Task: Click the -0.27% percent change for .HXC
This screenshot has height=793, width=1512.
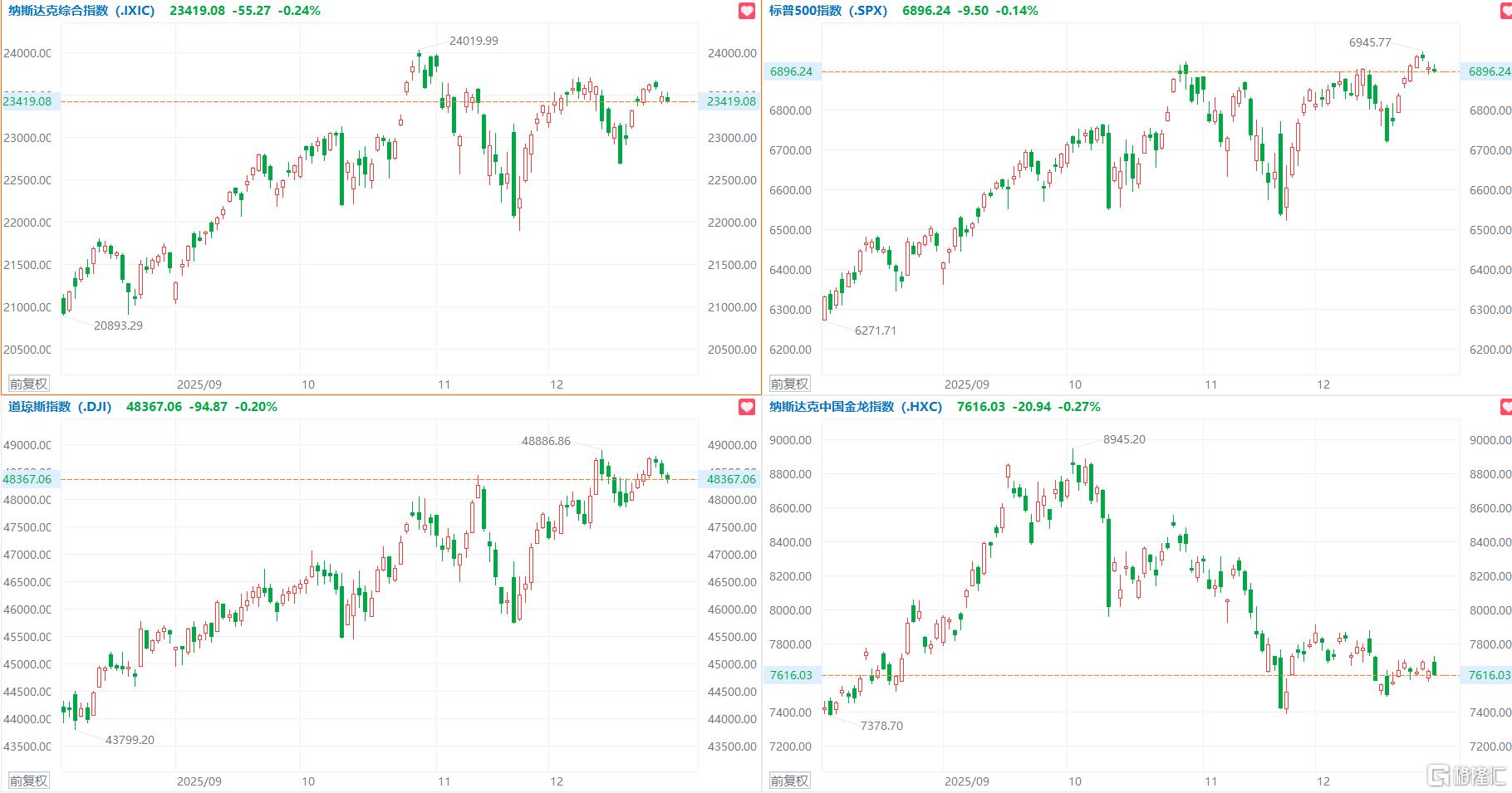Action: tap(1080, 407)
